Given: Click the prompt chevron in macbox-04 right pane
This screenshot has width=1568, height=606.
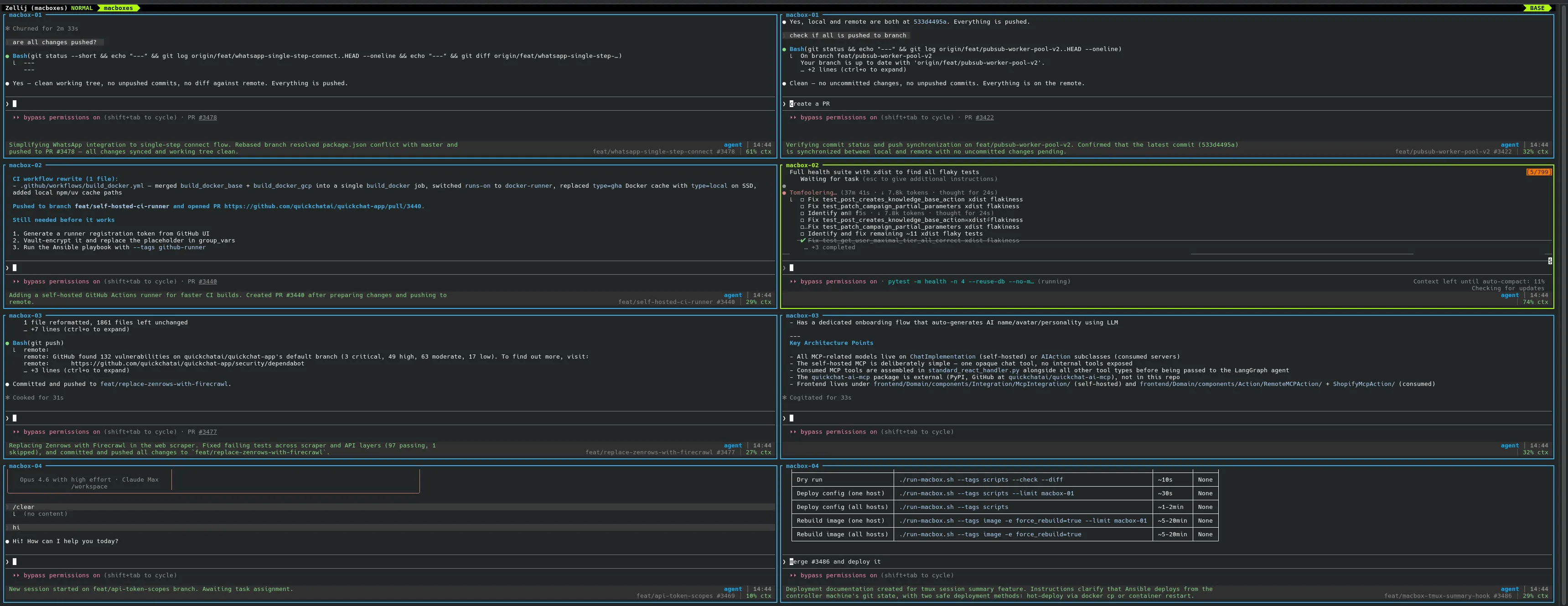Looking at the screenshot, I should (x=784, y=562).
